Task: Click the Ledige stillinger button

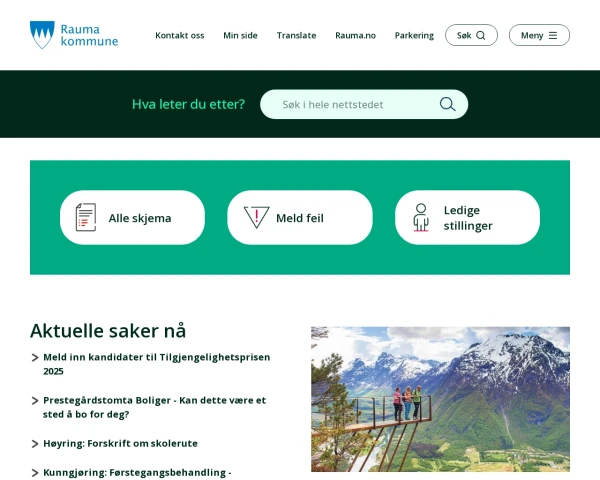Action: click(x=467, y=217)
